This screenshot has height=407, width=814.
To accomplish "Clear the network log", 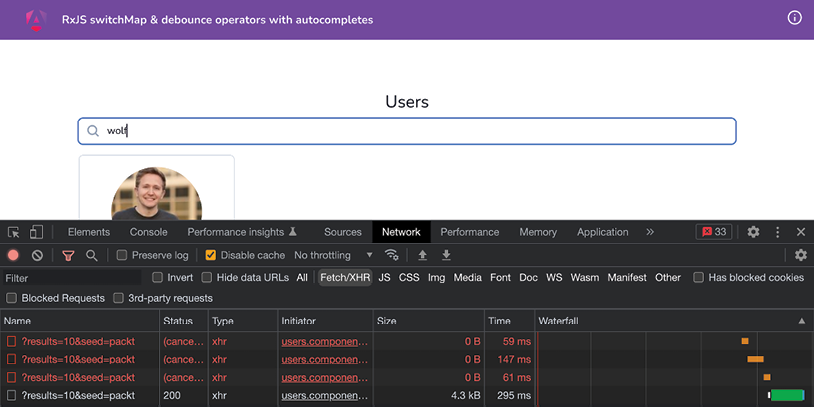I will click(x=37, y=255).
